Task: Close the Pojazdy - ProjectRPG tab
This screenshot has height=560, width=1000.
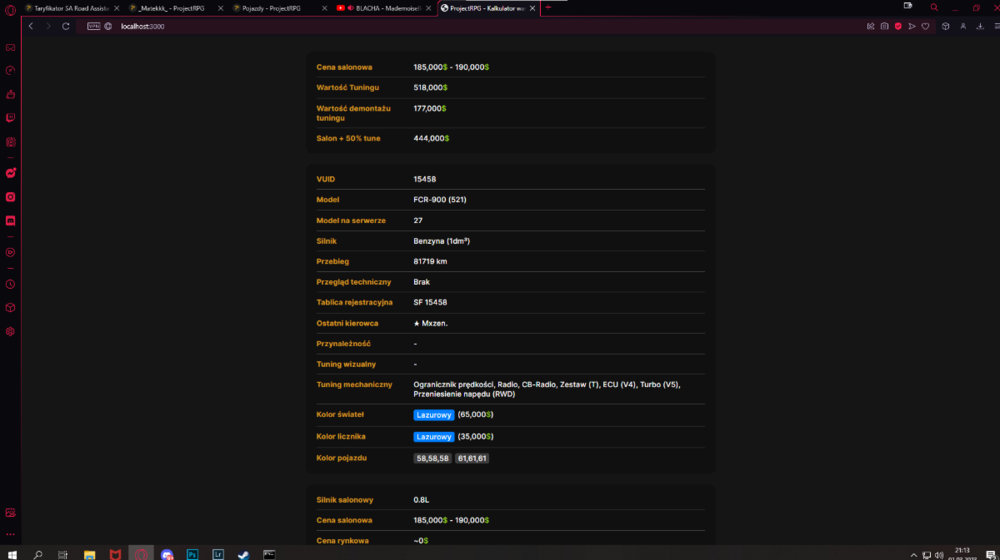Action: [x=324, y=8]
